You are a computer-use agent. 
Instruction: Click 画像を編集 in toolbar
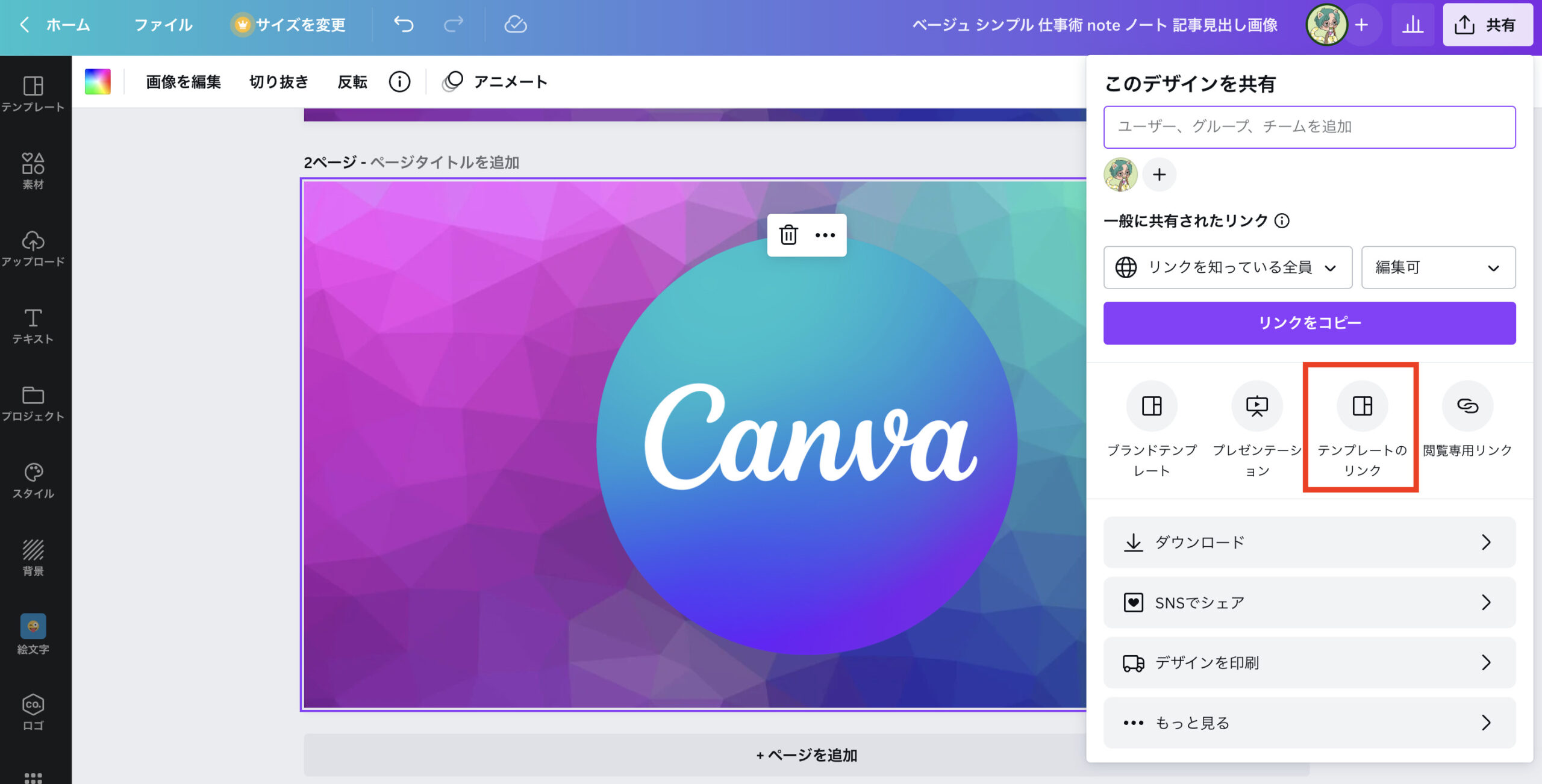pyautogui.click(x=184, y=81)
